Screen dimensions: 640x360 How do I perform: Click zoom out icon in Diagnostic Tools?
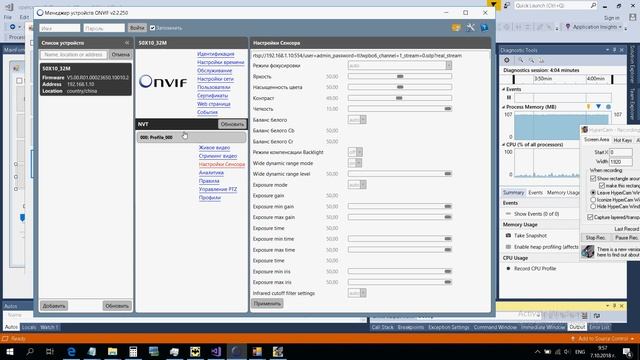pyautogui.click(x=531, y=60)
